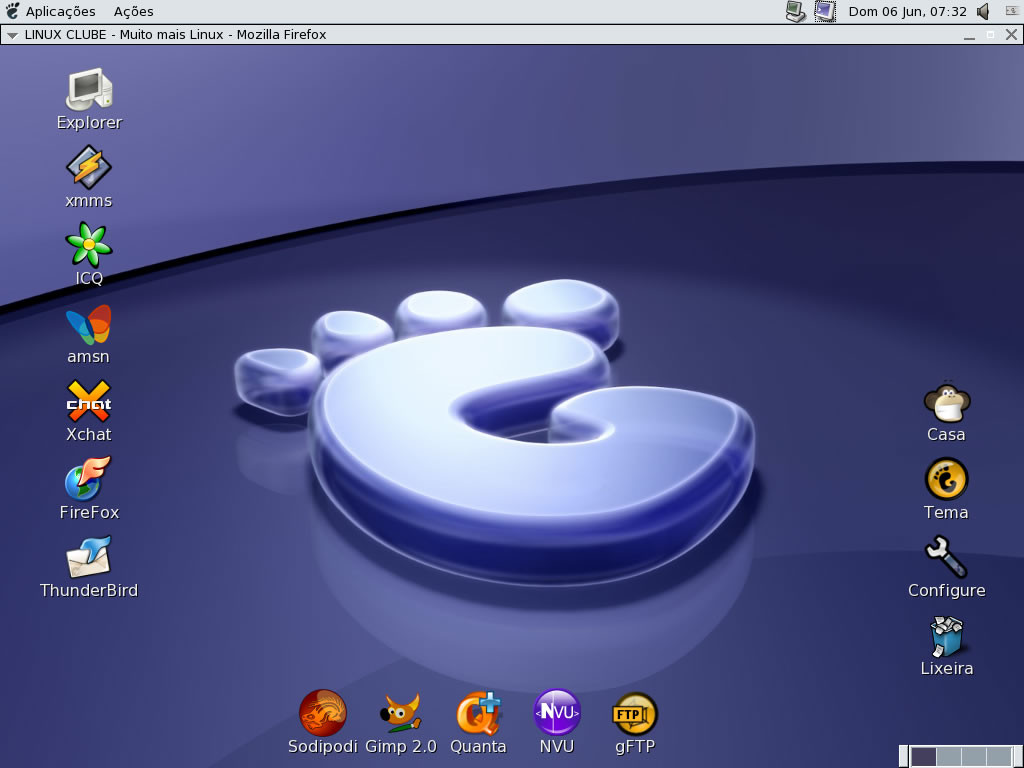1024x768 pixels.
Task: Close the Mozilla Firefox window
Action: pos(1011,35)
